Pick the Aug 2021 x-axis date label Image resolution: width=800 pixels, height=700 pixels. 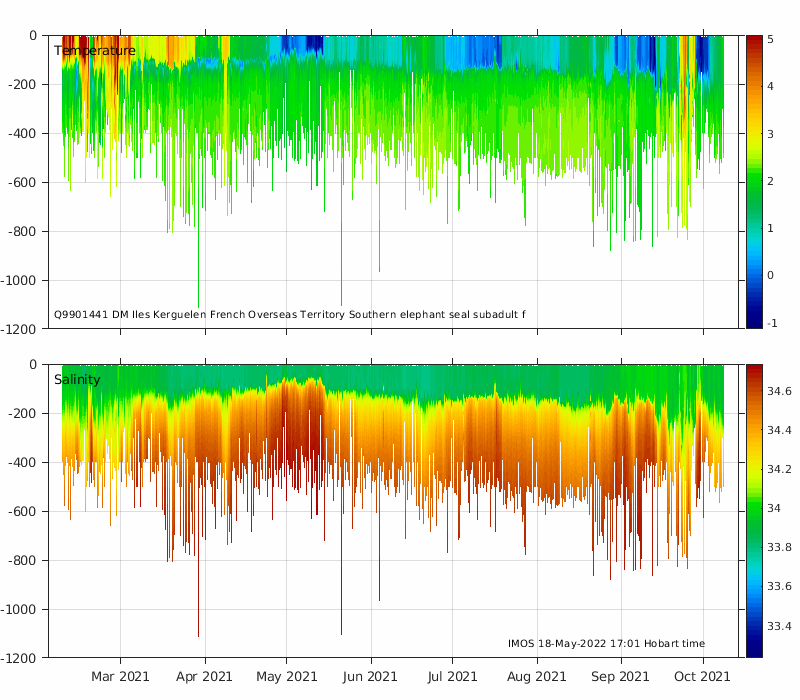coord(537,677)
